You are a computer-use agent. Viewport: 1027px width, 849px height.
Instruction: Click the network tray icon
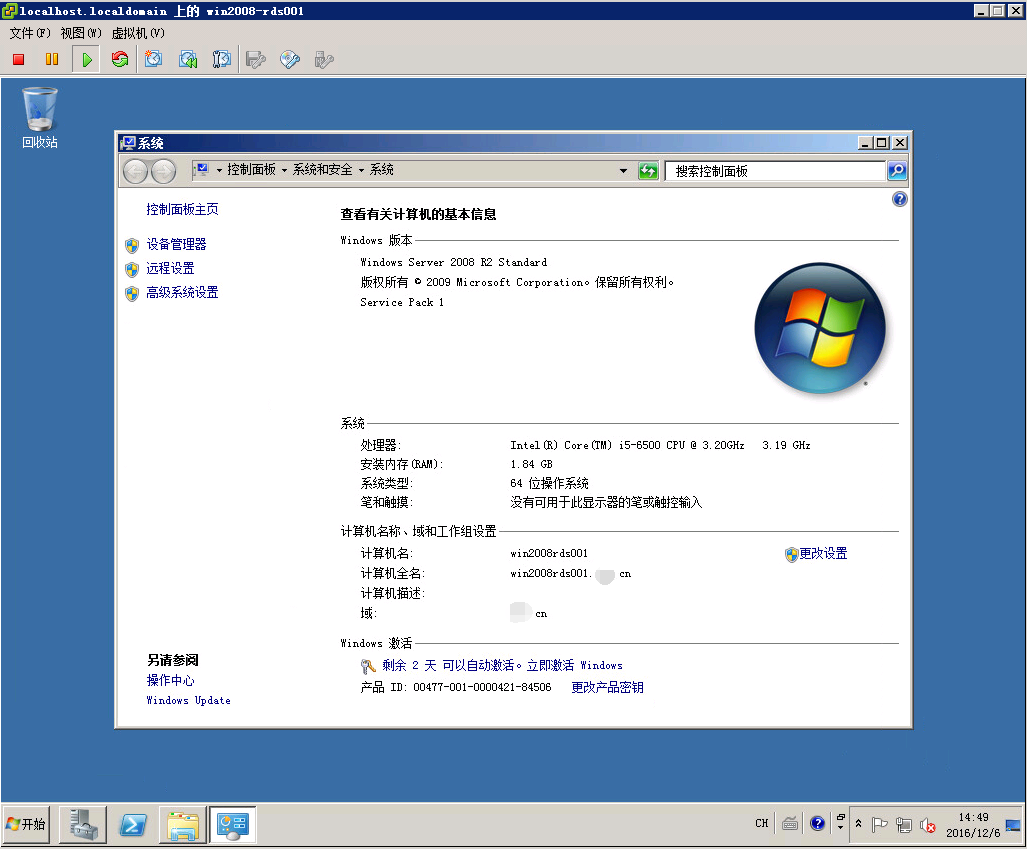pos(904,825)
